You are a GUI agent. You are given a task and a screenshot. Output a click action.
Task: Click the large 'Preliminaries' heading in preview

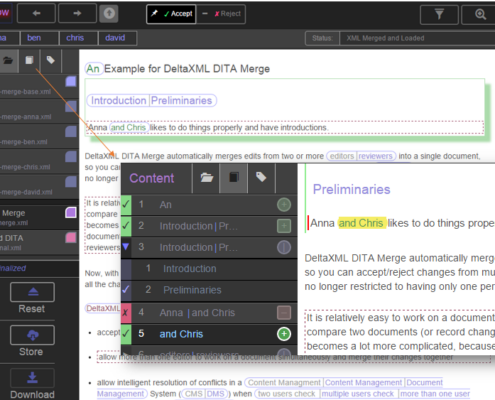[x=352, y=189]
